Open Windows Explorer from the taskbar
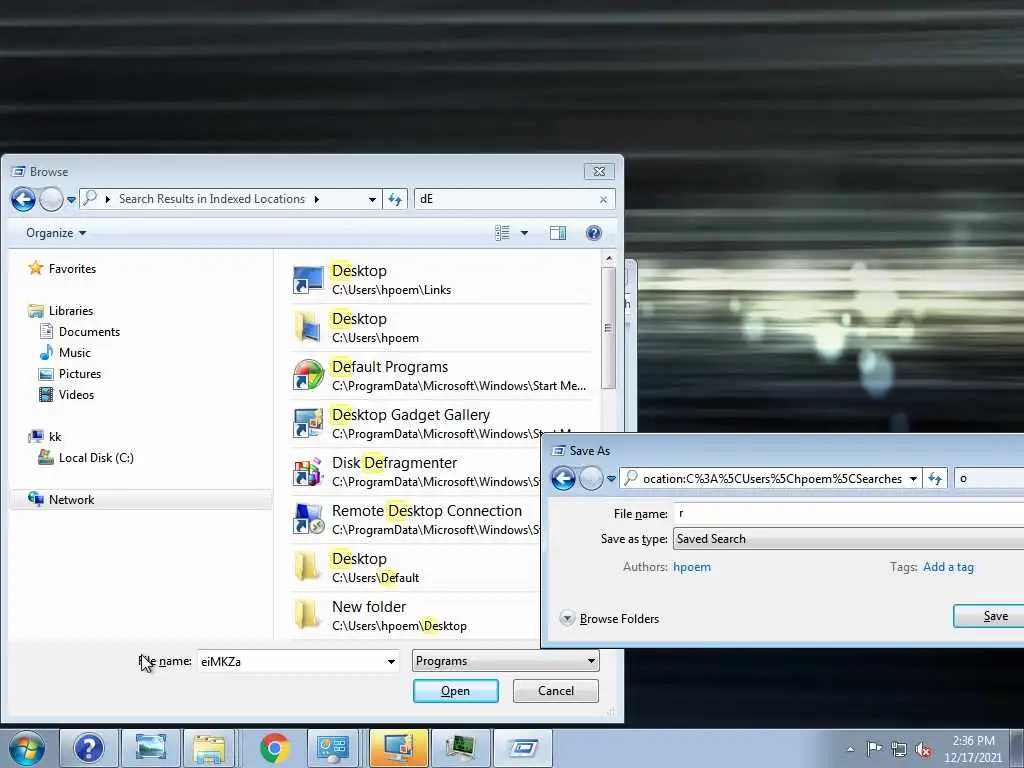The image size is (1024, 768). [209, 748]
